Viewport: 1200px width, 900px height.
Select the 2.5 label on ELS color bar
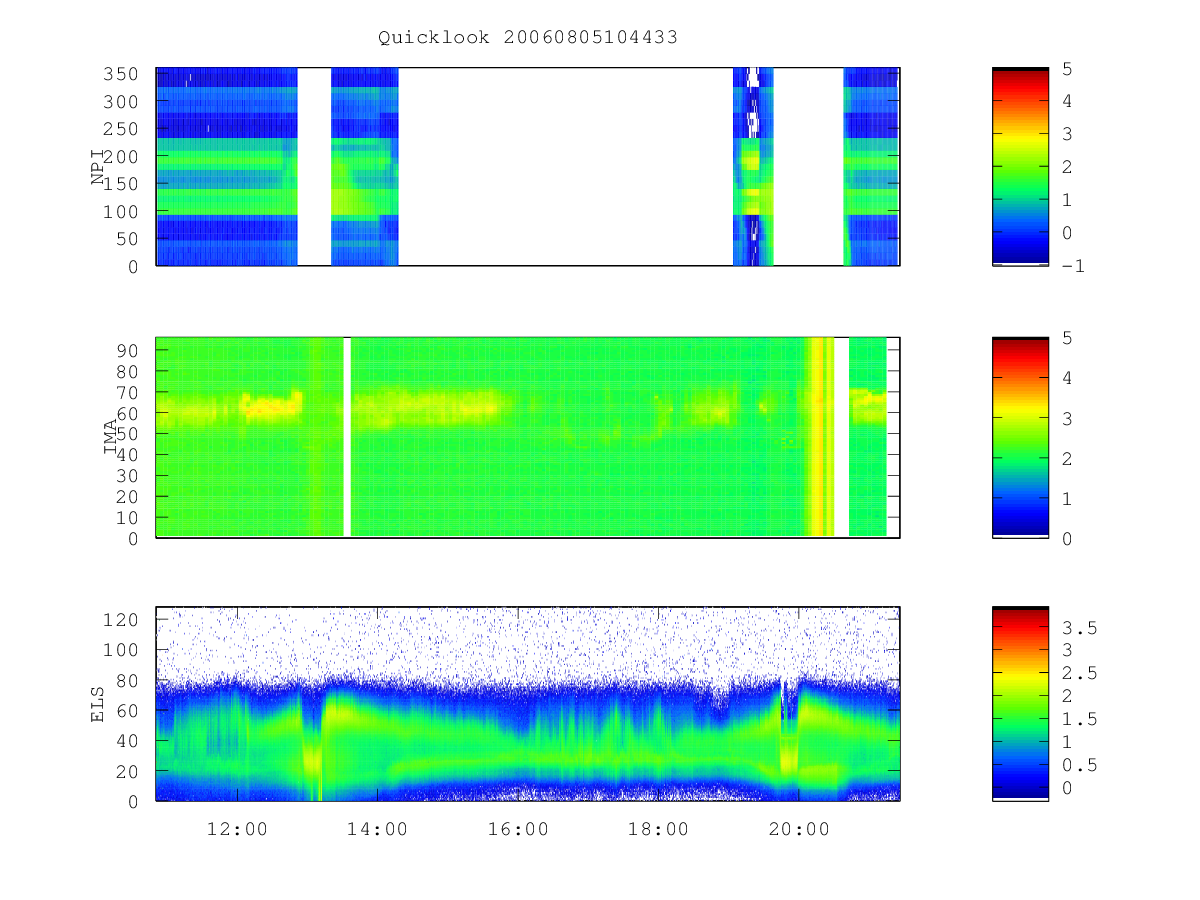pyautogui.click(x=1078, y=674)
